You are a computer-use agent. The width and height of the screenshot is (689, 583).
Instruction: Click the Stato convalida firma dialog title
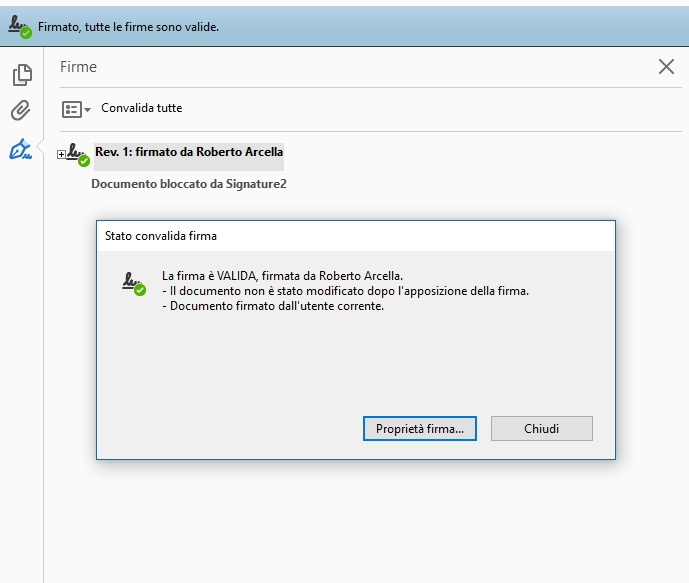[x=161, y=236]
